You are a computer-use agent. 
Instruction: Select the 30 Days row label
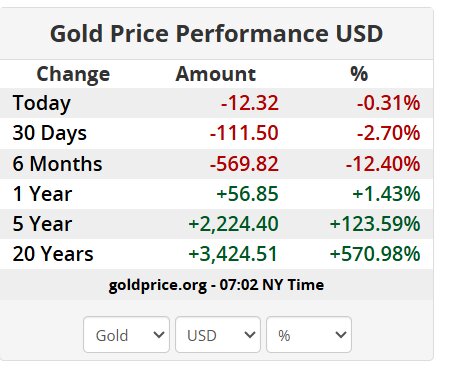tap(50, 133)
